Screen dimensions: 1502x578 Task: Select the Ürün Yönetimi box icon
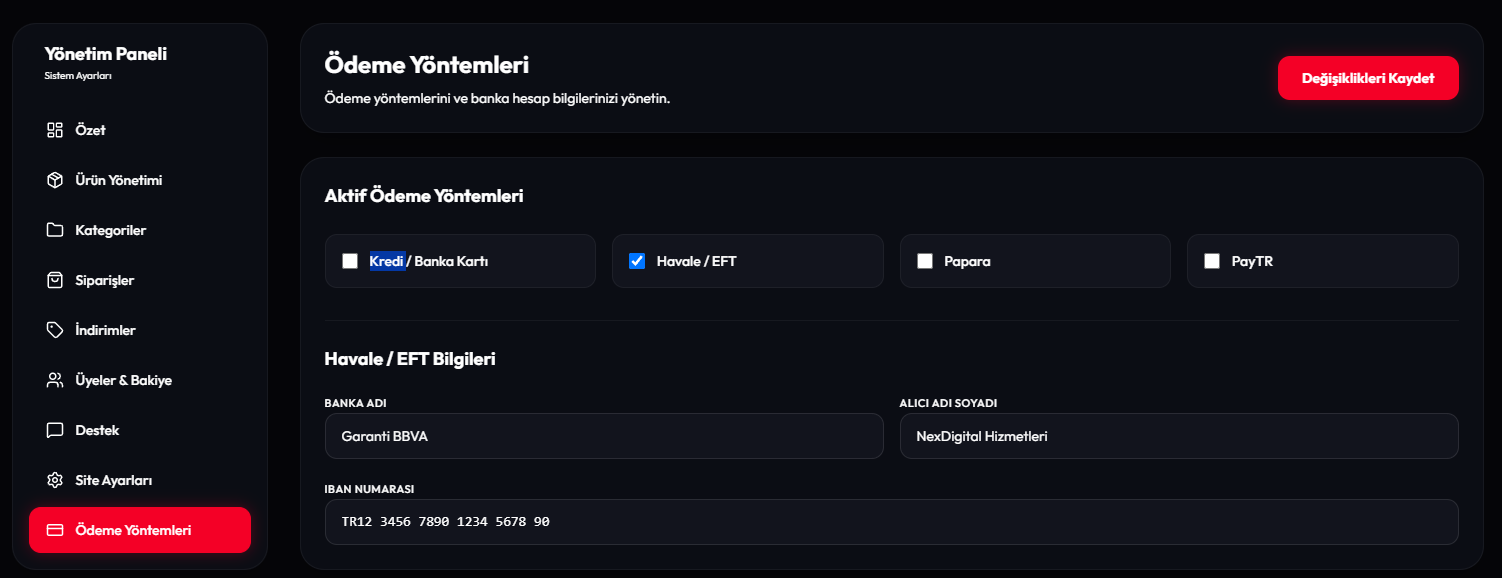(x=55, y=180)
